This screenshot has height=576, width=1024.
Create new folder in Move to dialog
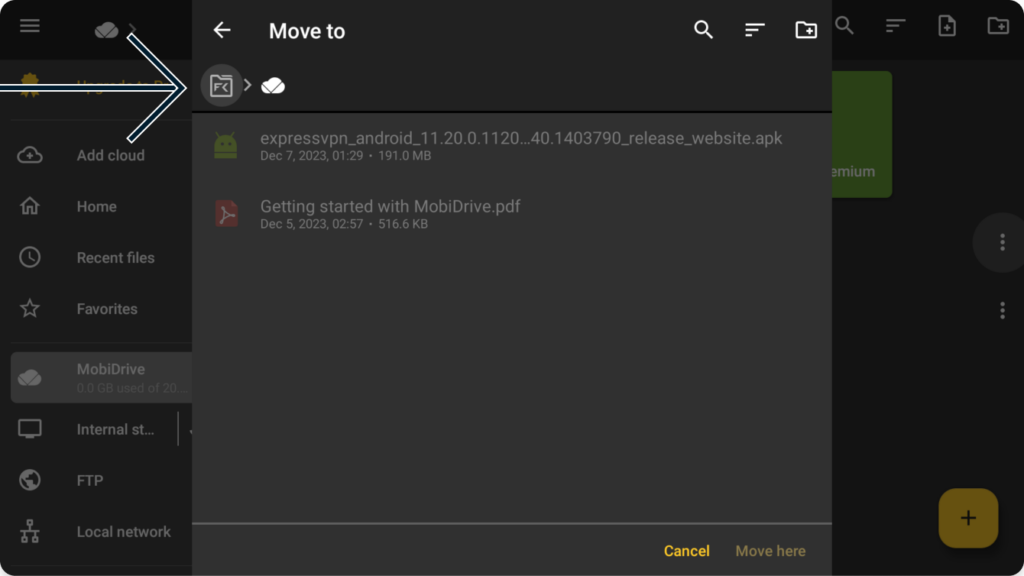(806, 30)
